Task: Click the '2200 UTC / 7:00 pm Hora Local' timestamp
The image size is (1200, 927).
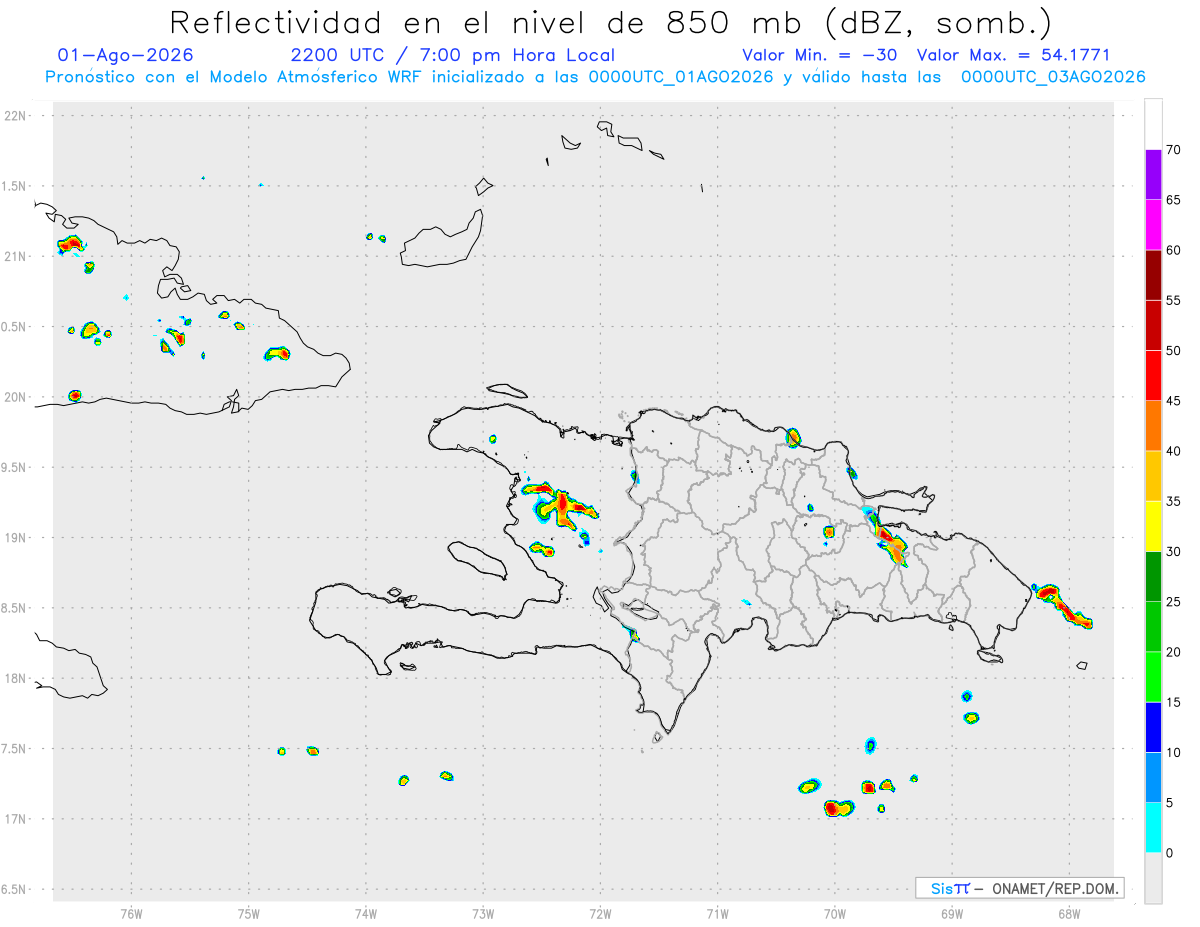Action: [x=453, y=55]
